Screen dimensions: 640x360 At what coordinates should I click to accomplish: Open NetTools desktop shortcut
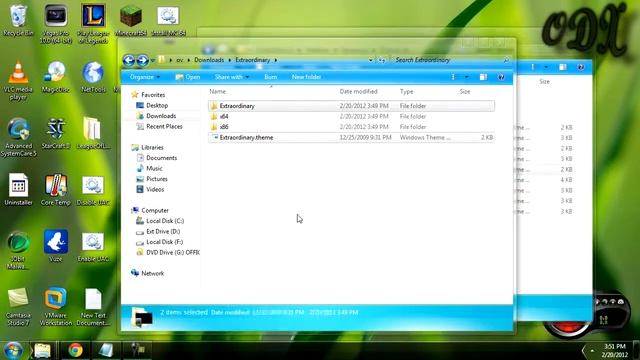[93, 77]
